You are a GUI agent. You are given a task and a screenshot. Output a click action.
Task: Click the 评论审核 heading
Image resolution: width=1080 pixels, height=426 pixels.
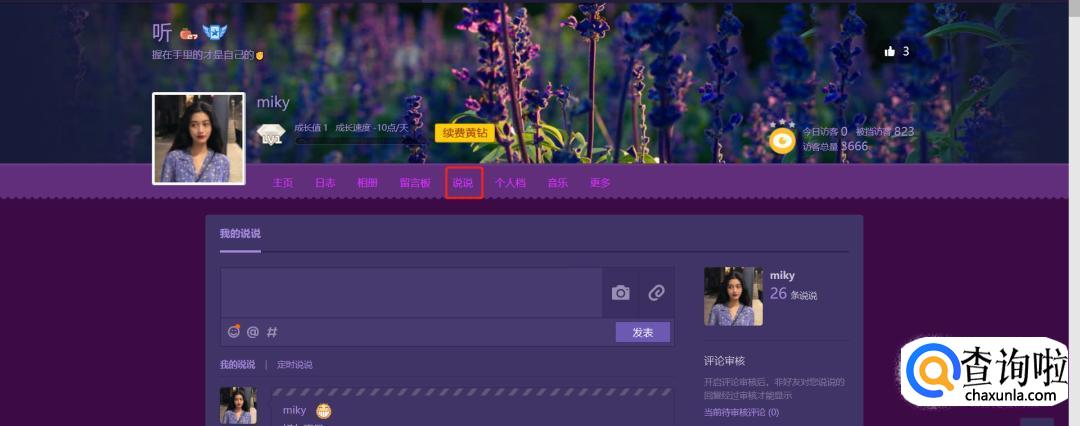[724, 361]
